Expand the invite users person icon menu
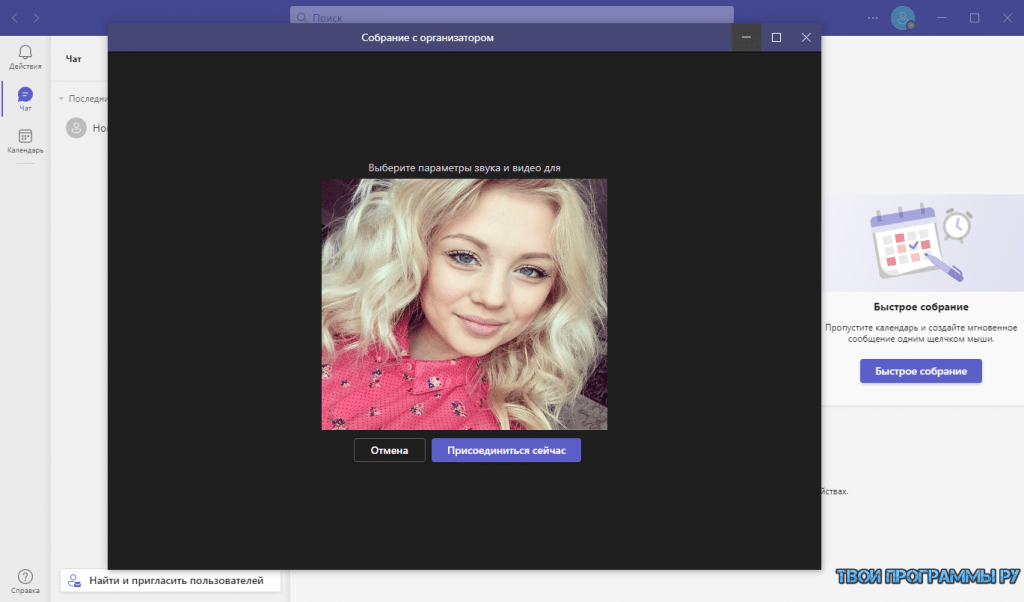Viewport: 1024px width, 602px height. coord(73,580)
